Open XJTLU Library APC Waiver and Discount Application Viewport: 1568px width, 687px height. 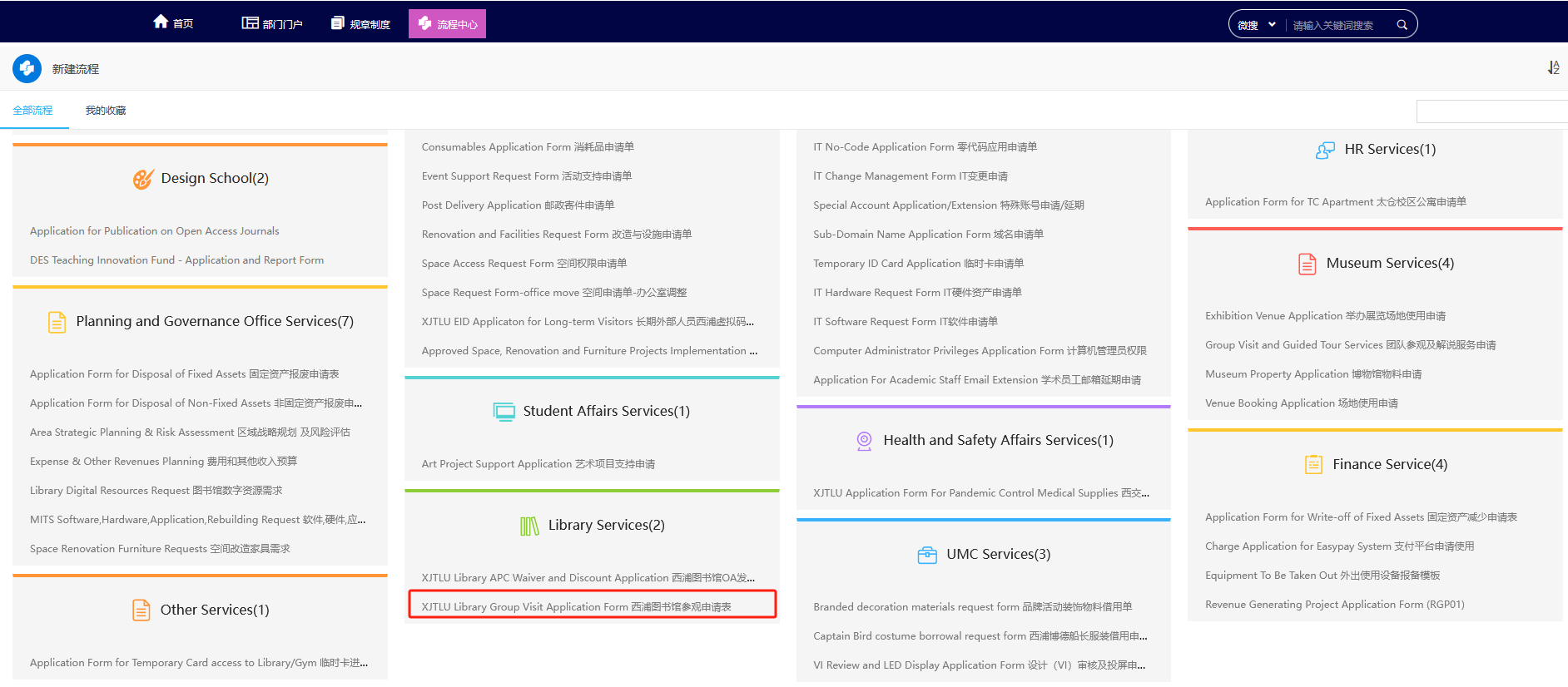588,578
